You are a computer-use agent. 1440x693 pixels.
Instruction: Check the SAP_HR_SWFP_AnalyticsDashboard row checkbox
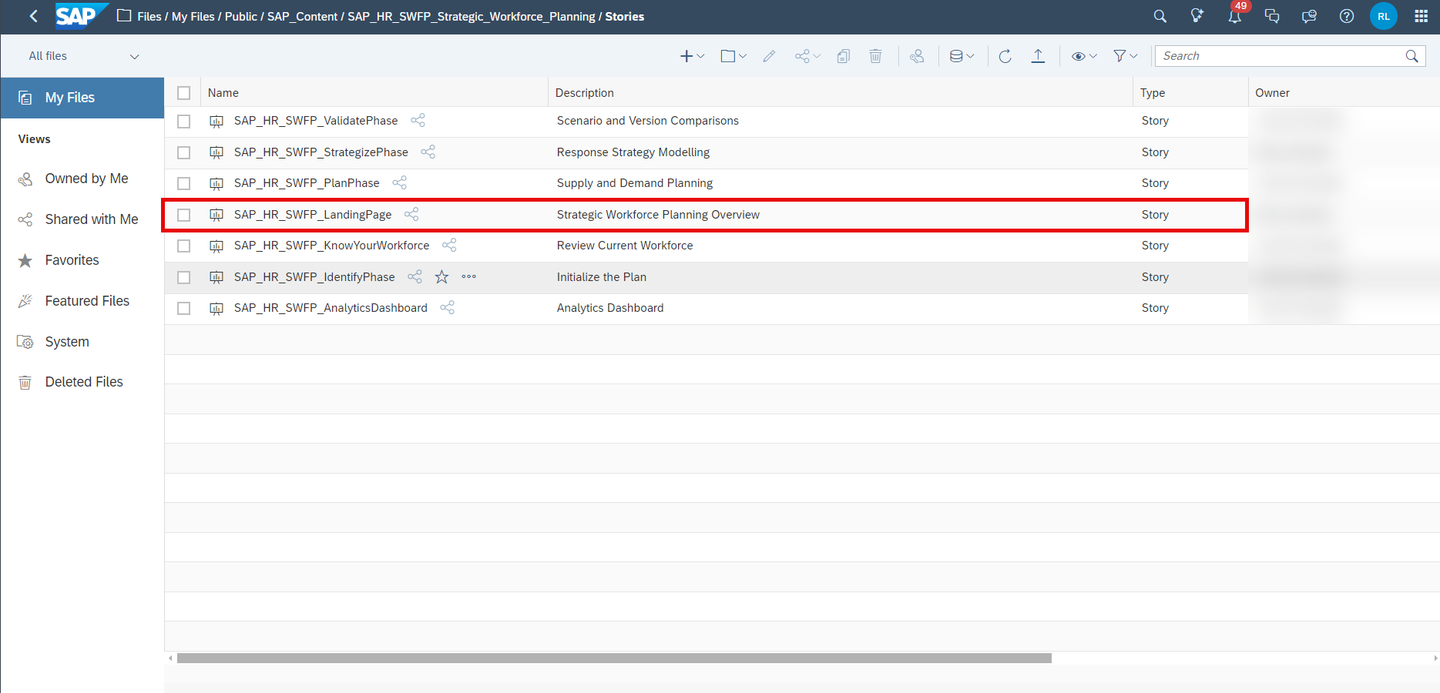(x=184, y=308)
